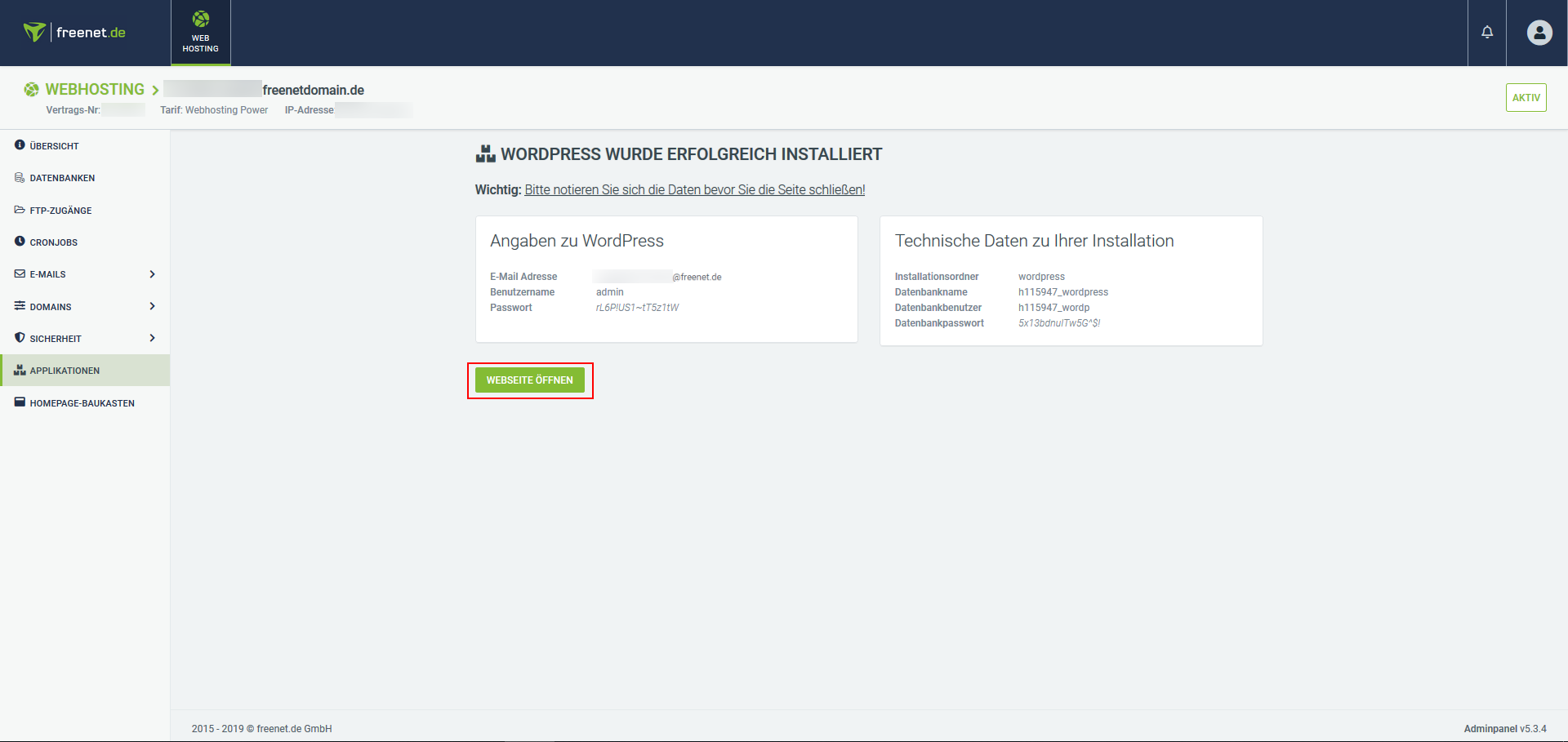The height and width of the screenshot is (742, 1568).
Task: Select APPLIKATIONEN in the sidebar
Action: pyautogui.click(x=85, y=370)
